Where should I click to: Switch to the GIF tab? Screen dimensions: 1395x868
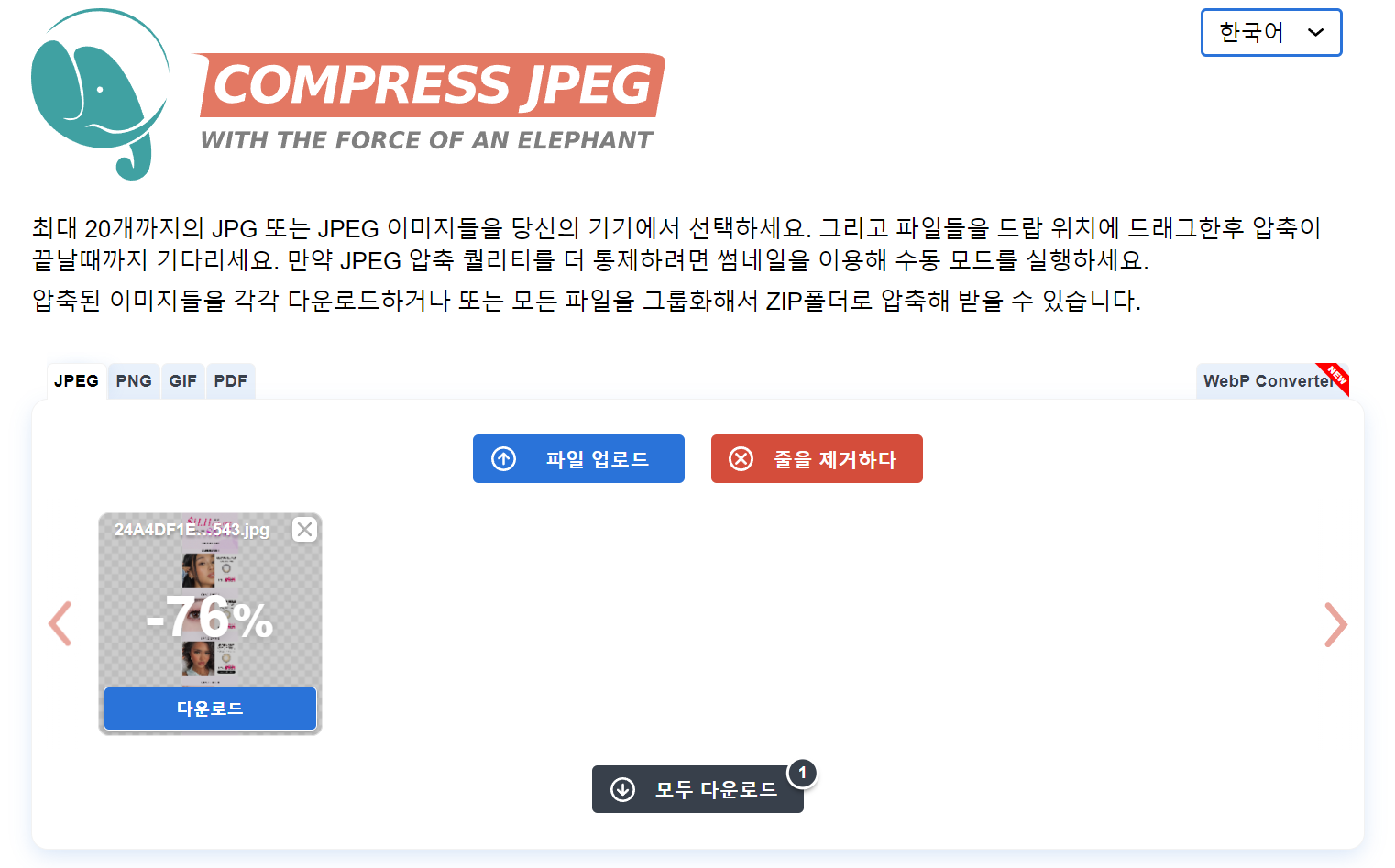point(183,381)
